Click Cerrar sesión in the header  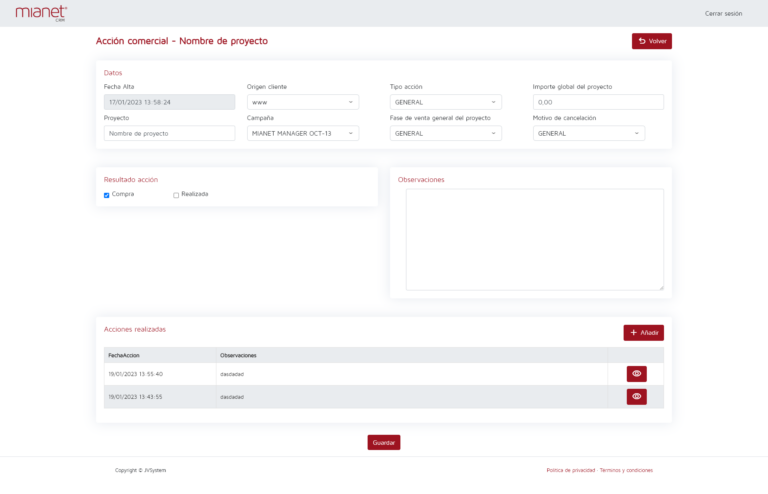723,14
